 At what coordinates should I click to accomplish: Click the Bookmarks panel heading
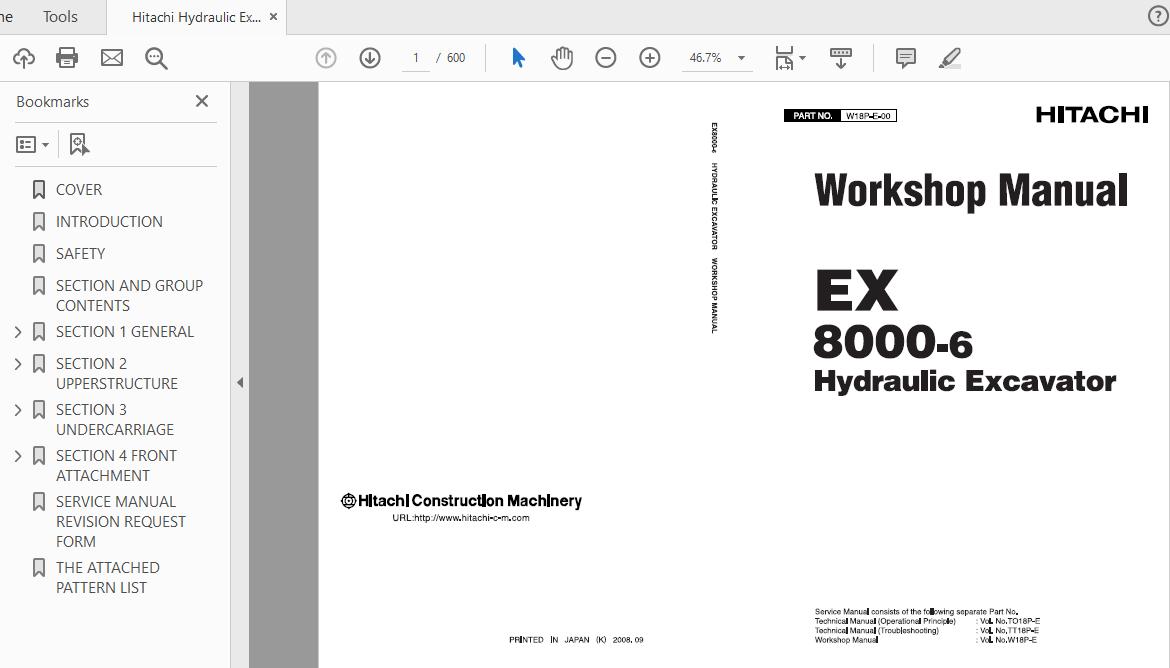52,102
